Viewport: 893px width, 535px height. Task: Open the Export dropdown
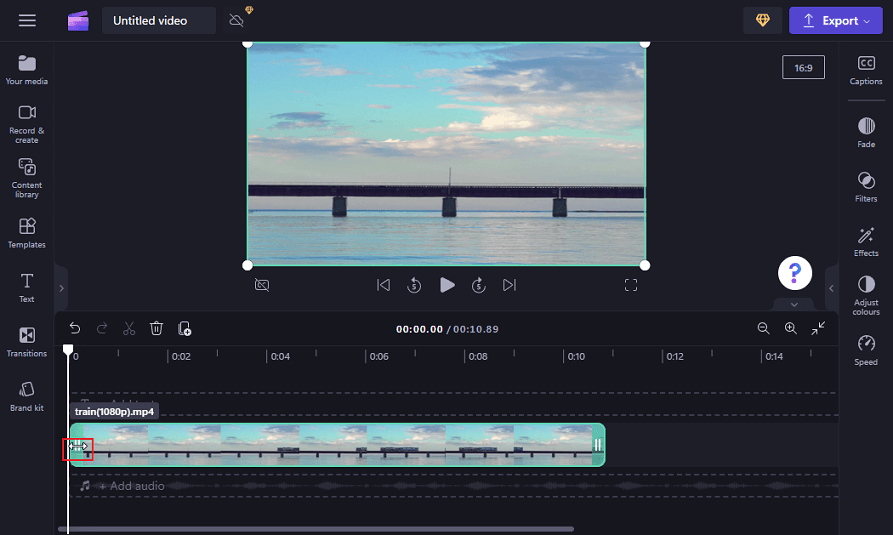pos(835,21)
